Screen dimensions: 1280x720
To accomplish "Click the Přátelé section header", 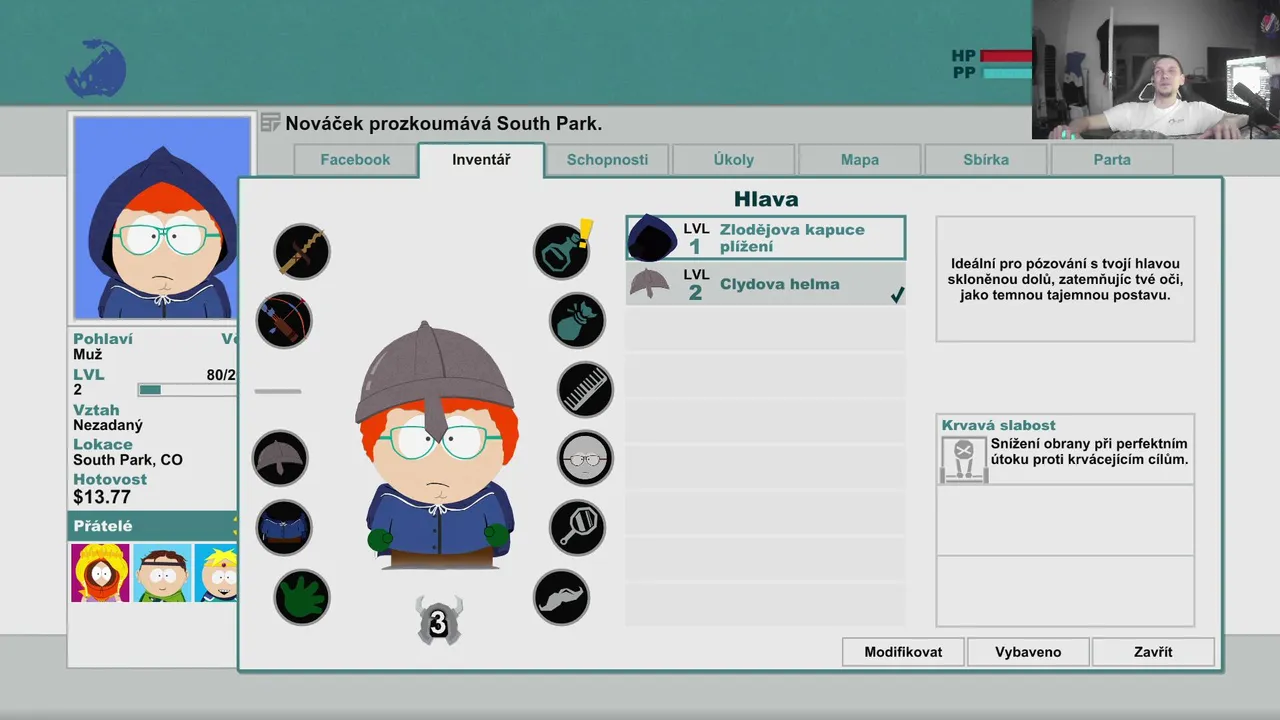I will click(x=153, y=526).
